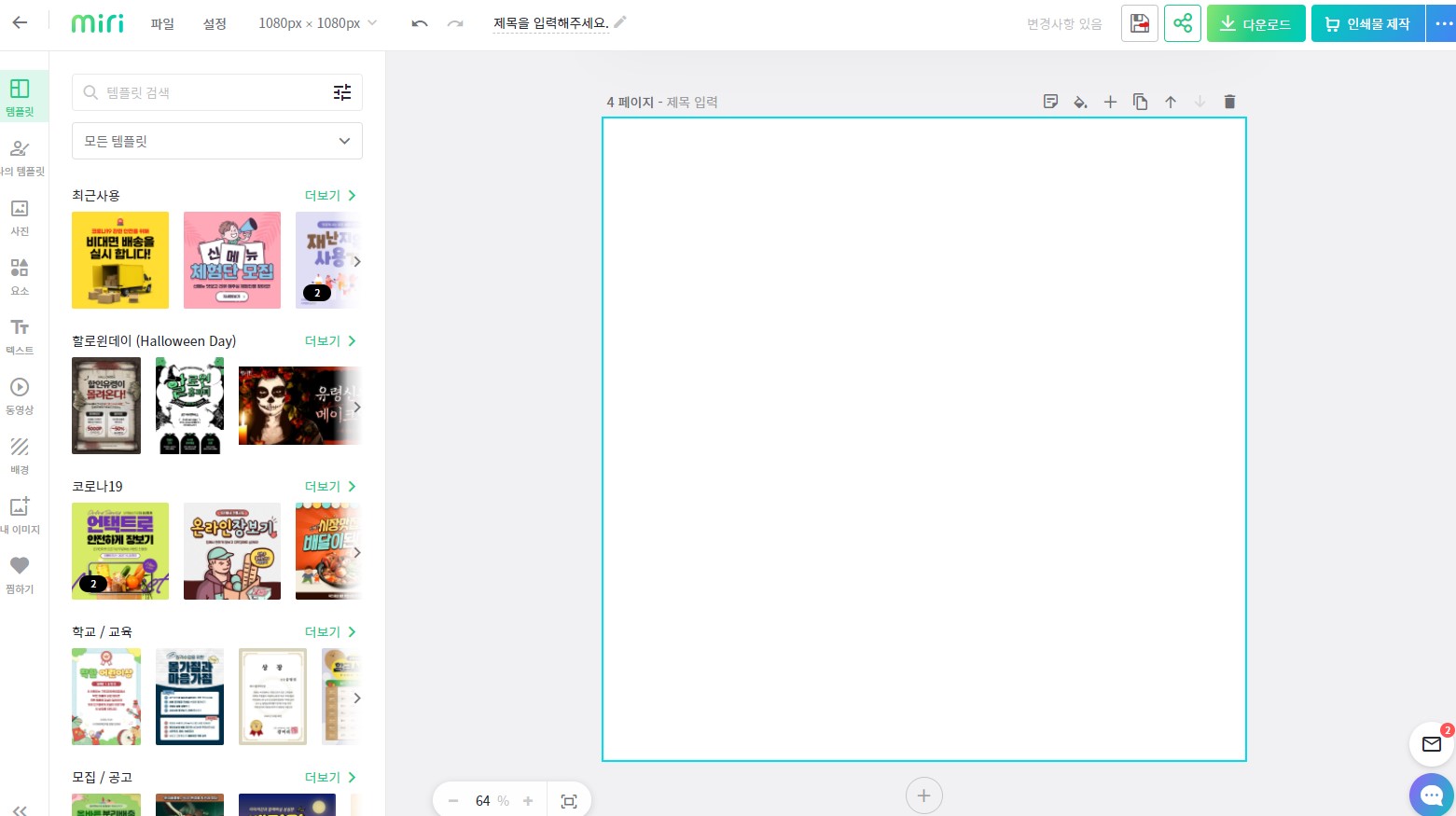Go back with the left arrow
The image size is (1456, 816).
[x=20, y=22]
